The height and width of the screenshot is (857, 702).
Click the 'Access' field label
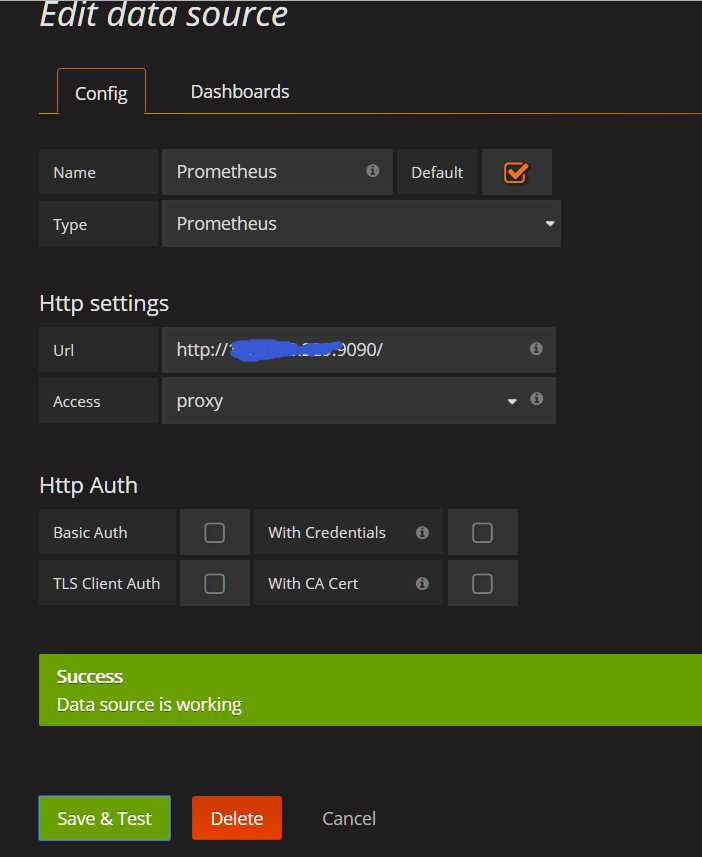[x=77, y=402]
